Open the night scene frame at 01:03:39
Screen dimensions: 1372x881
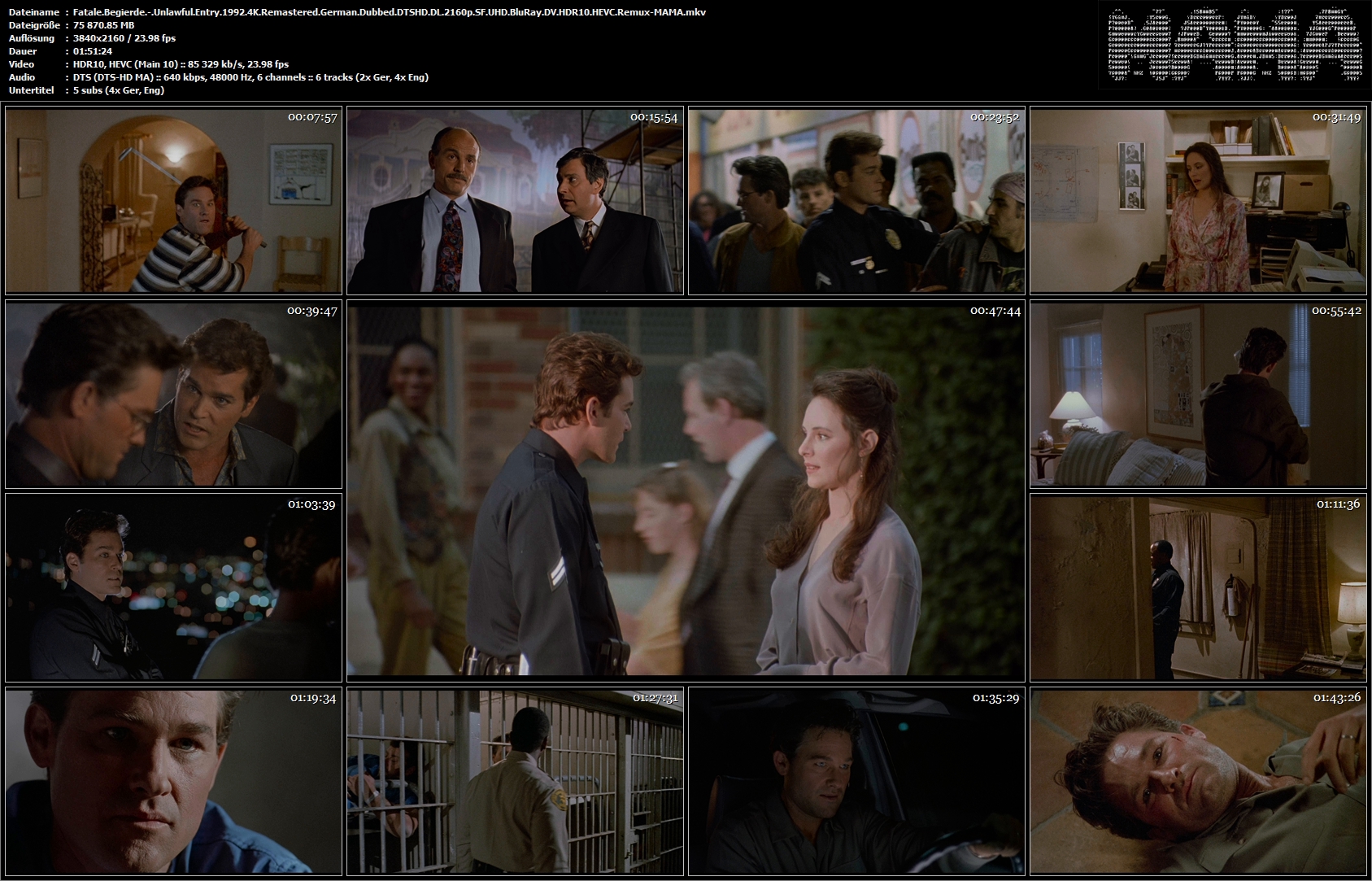[x=173, y=588]
